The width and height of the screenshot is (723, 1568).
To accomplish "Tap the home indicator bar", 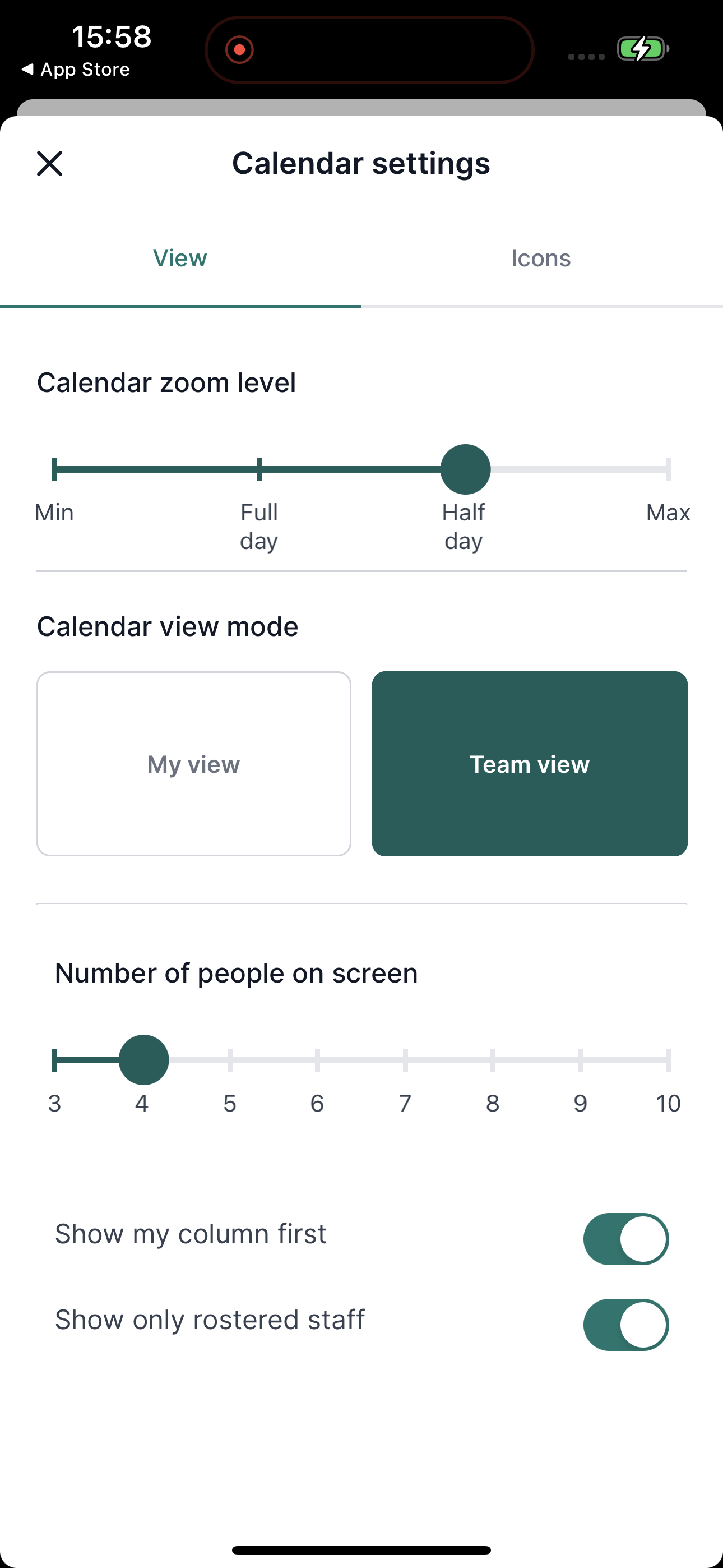I will pyautogui.click(x=361, y=1551).
